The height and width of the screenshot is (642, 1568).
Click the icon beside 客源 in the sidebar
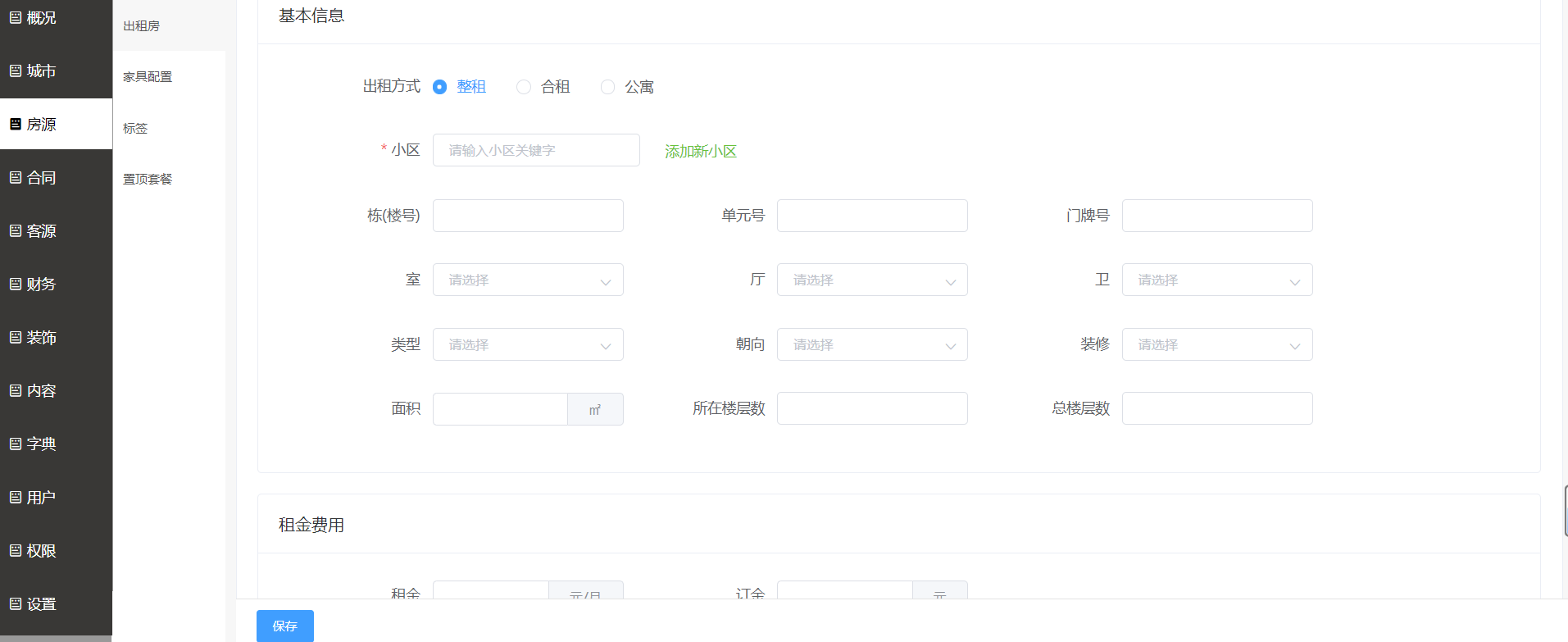pyautogui.click(x=16, y=230)
